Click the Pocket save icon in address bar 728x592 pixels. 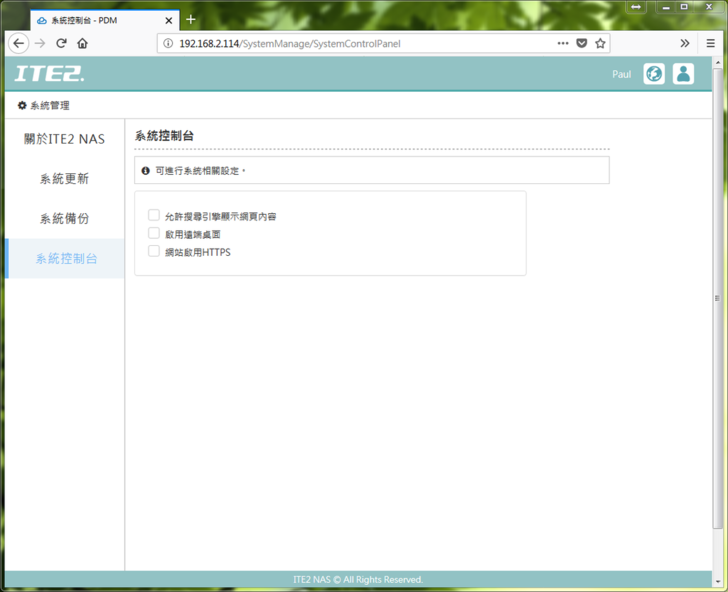point(581,44)
